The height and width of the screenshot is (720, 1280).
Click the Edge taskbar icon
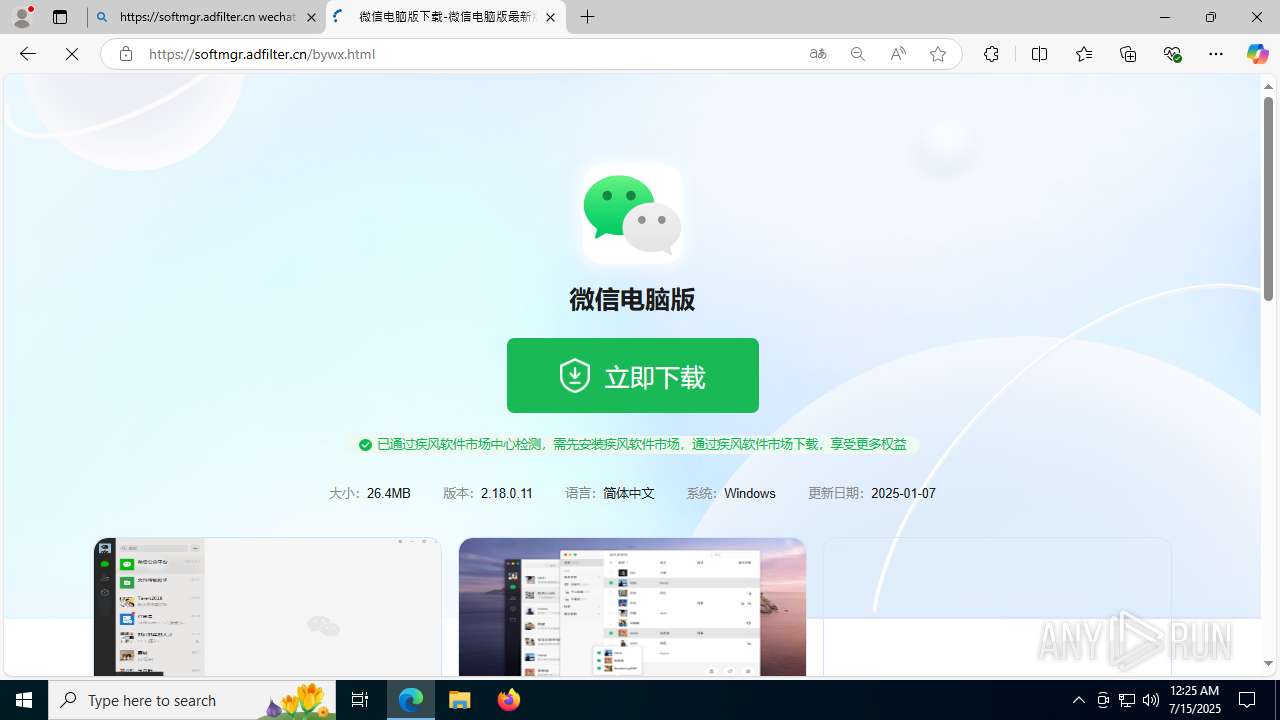click(x=411, y=700)
